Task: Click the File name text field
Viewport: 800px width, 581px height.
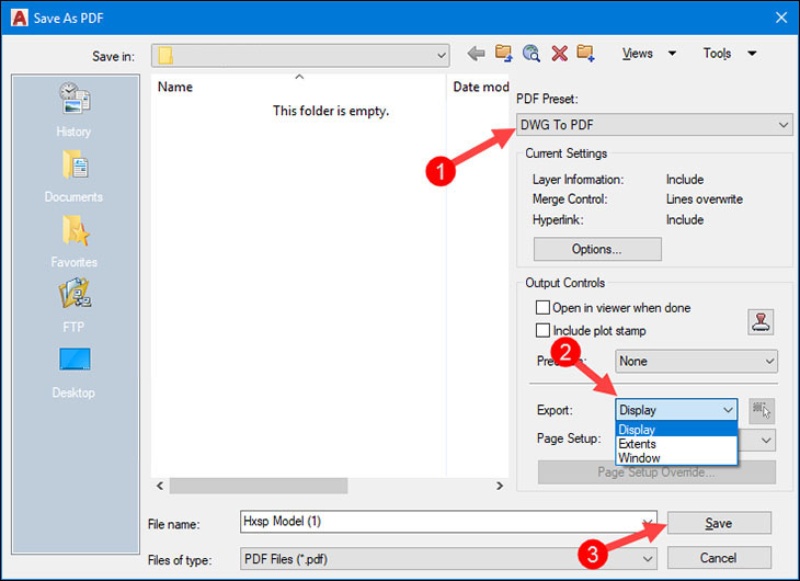Action: click(x=448, y=522)
